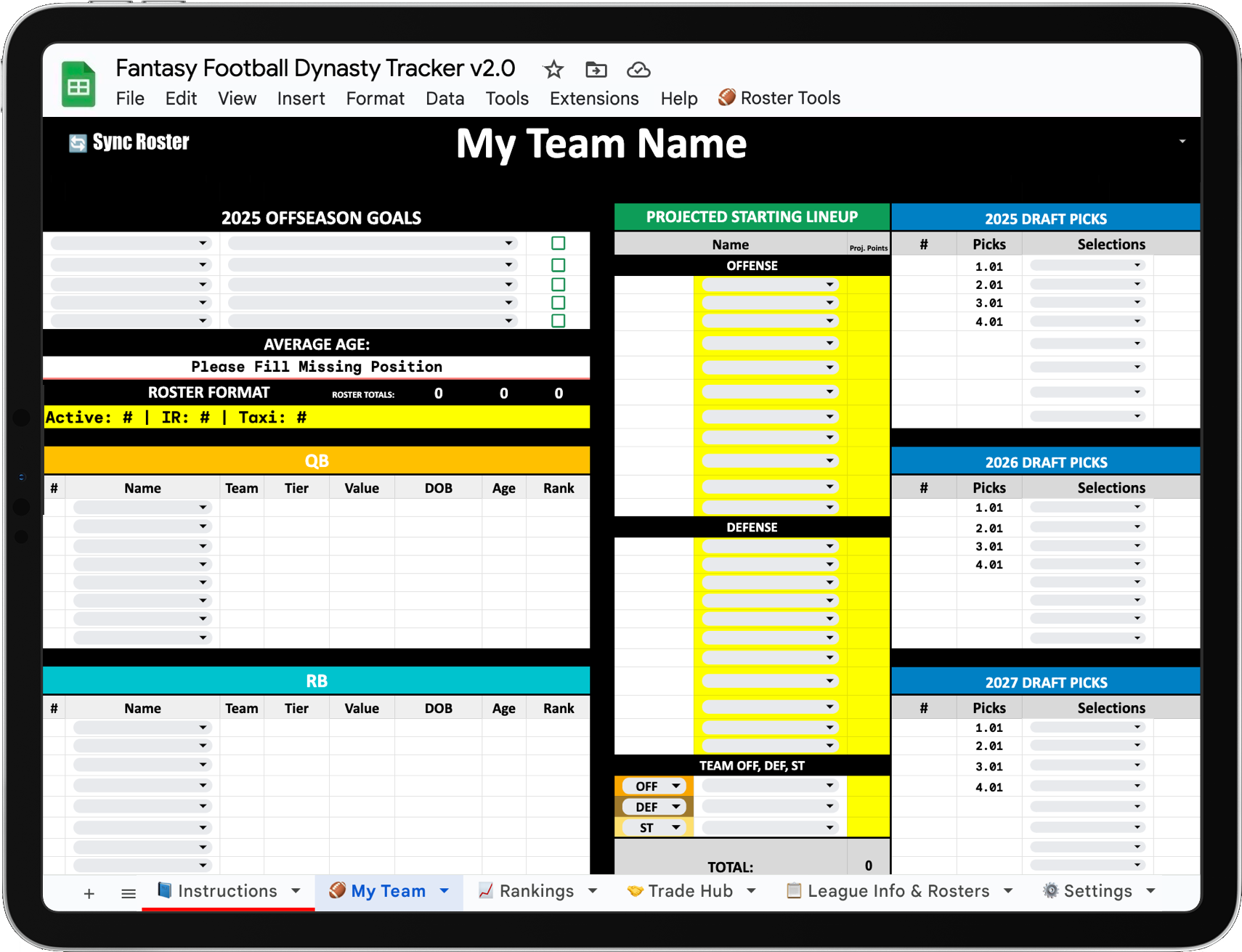Screen dimensions: 1242x952
Task: Open the Data menu
Action: 445,99
